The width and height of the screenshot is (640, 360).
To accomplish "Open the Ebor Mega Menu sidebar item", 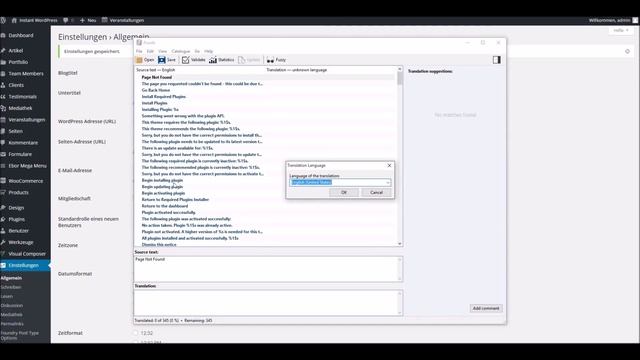I will [25, 166].
